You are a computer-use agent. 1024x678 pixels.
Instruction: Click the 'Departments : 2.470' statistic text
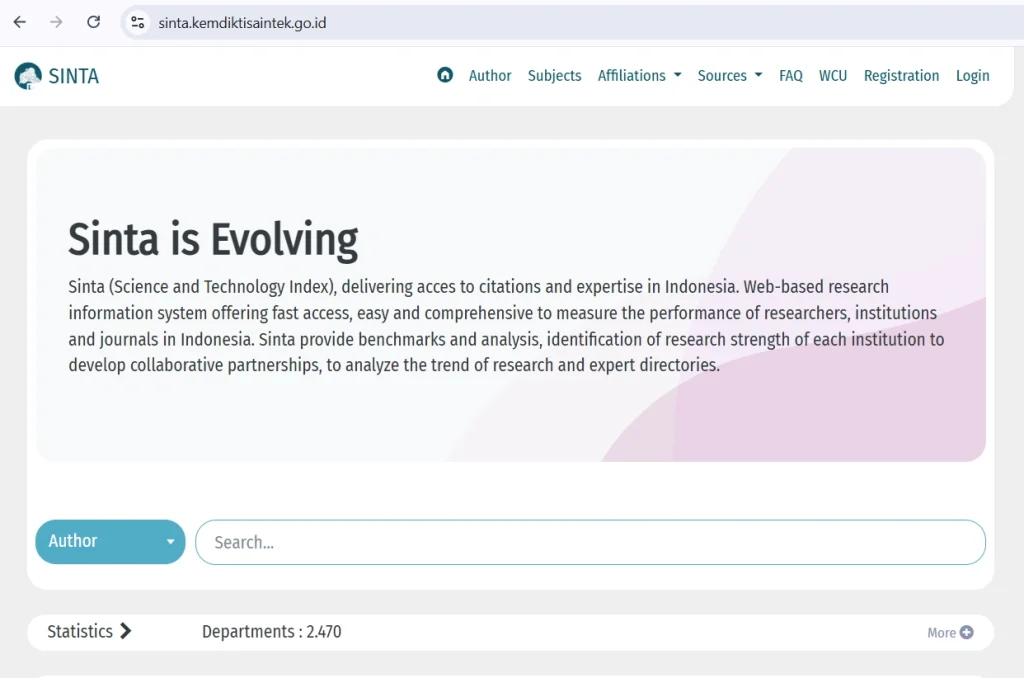click(272, 632)
